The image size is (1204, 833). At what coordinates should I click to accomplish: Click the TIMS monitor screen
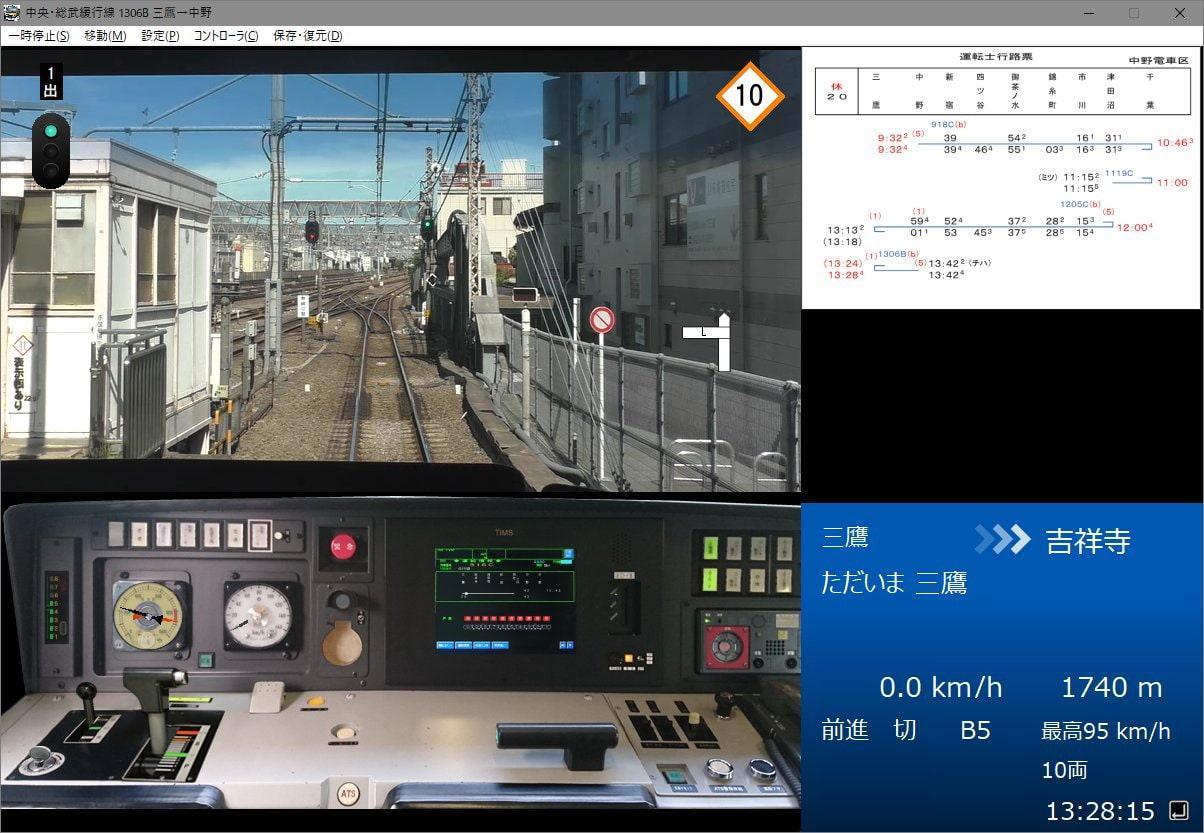505,599
